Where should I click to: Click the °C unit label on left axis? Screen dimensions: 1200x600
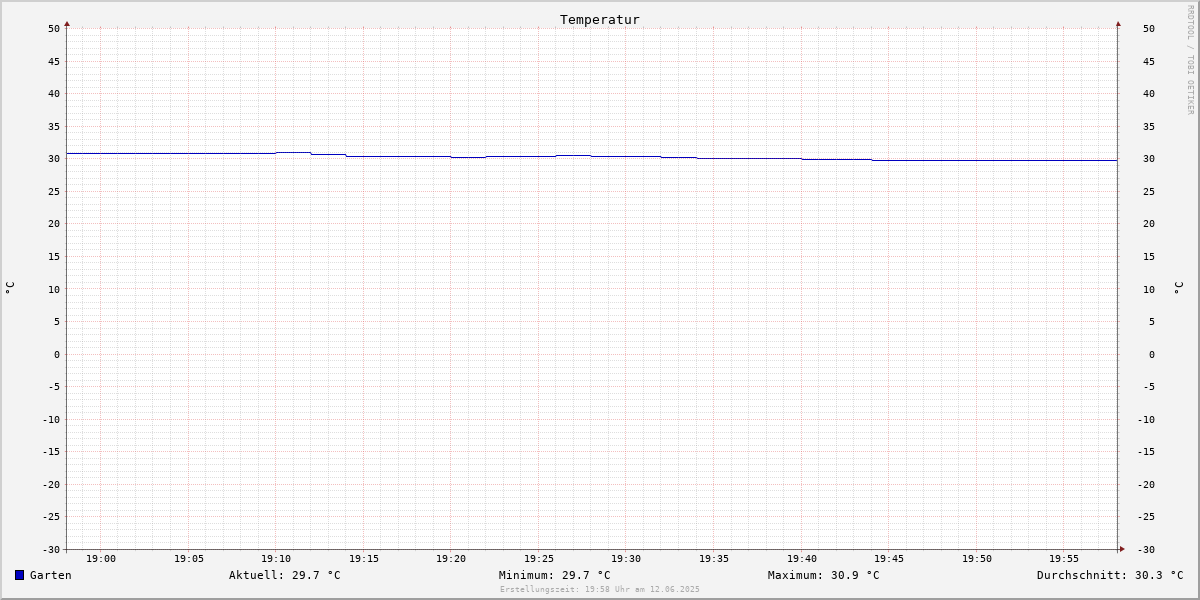[x=10, y=288]
